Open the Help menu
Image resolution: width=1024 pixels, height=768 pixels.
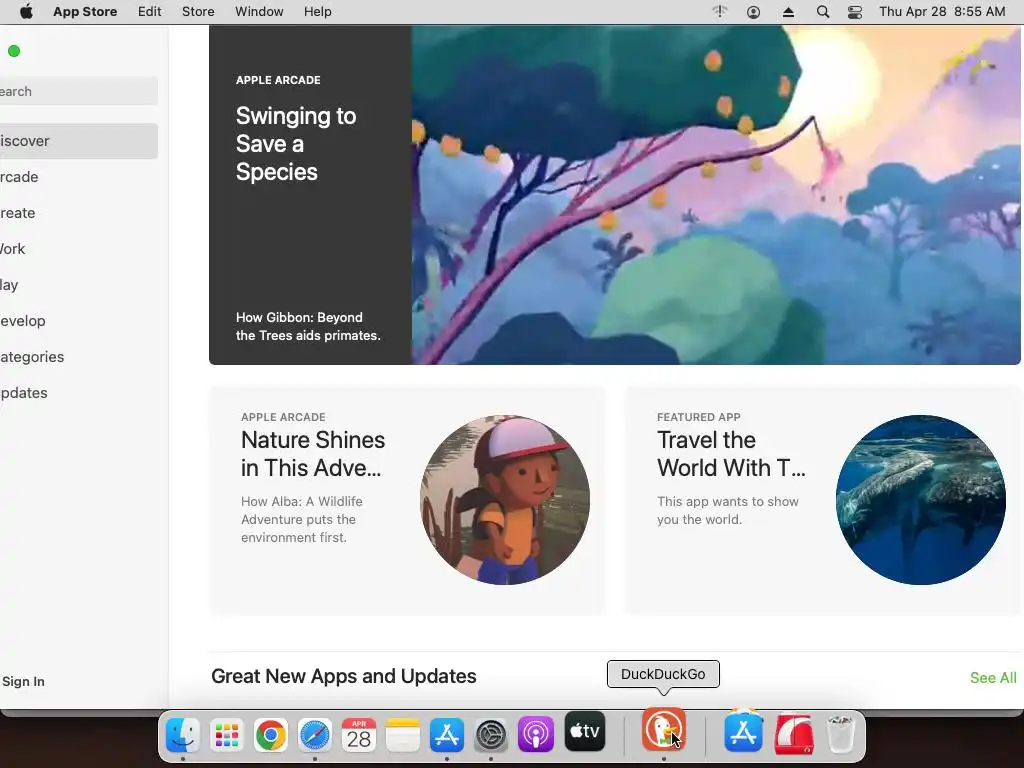(317, 12)
